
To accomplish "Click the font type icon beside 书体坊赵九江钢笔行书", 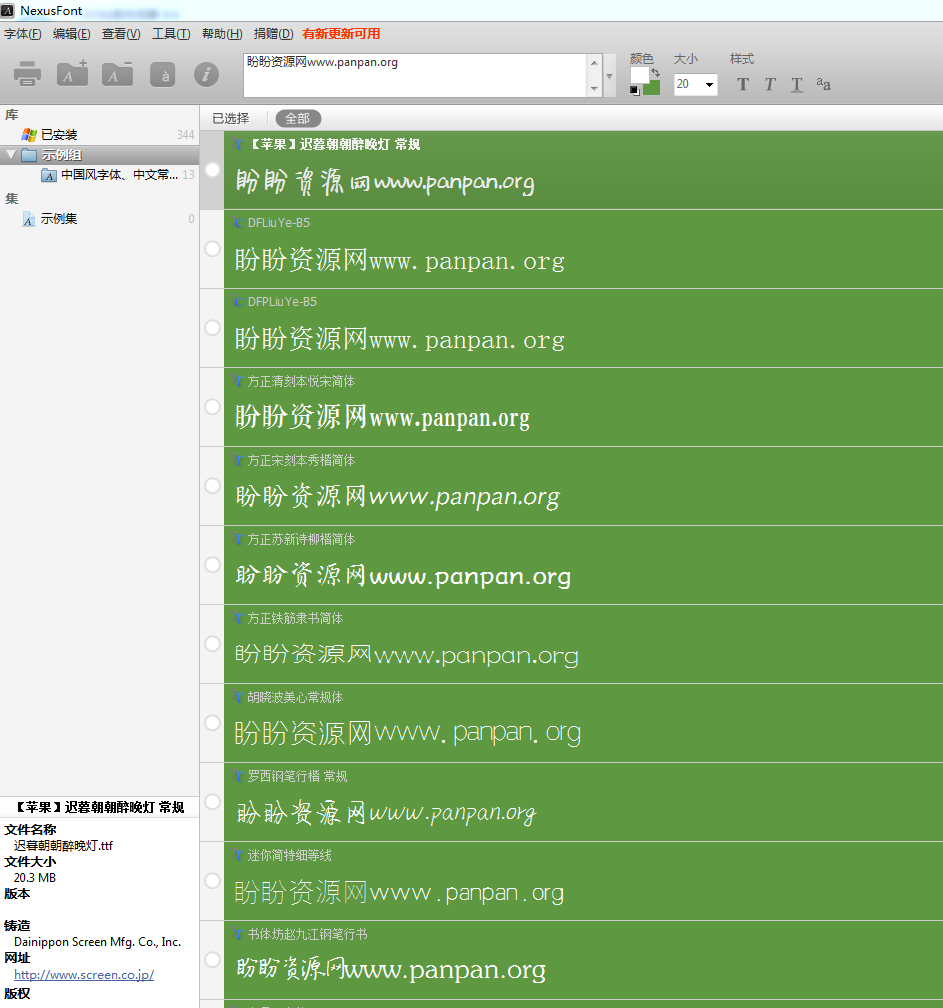I will point(237,934).
